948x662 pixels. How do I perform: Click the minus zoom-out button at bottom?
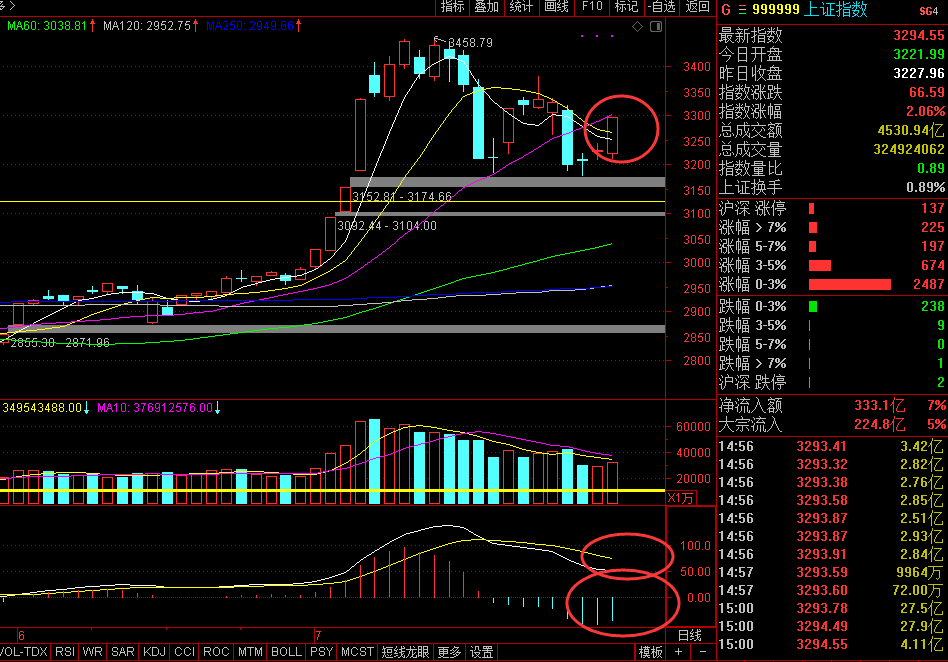point(703,652)
